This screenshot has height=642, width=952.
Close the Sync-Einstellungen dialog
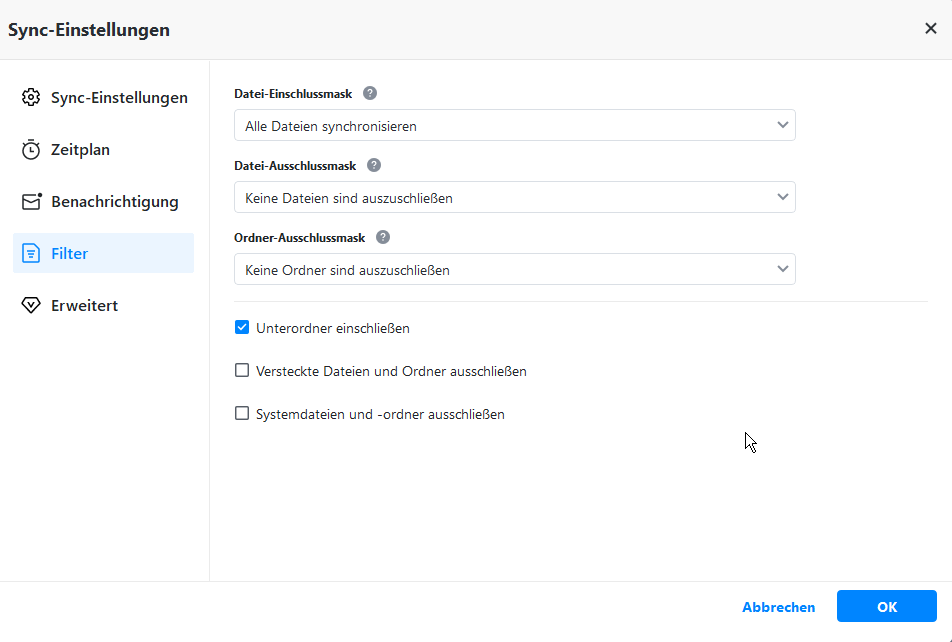click(931, 29)
